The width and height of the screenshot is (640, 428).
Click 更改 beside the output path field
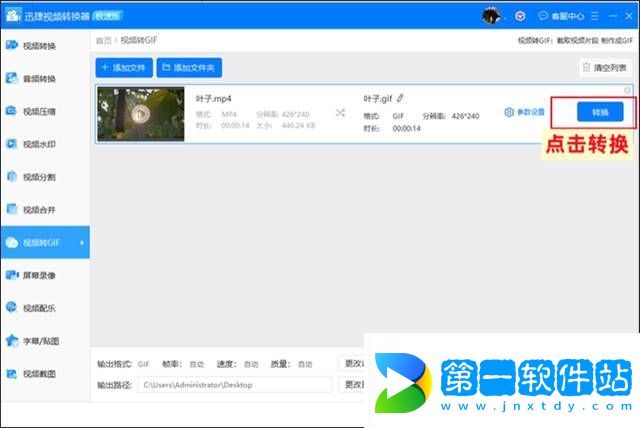point(351,384)
